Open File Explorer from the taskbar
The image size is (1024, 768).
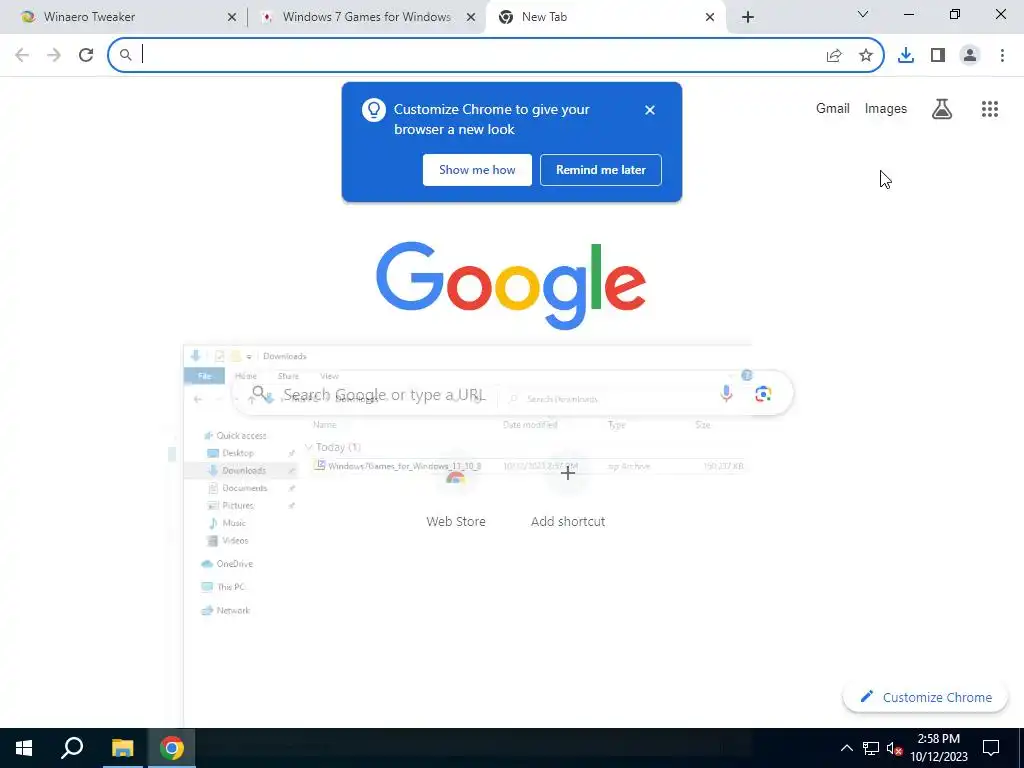pyautogui.click(x=122, y=748)
